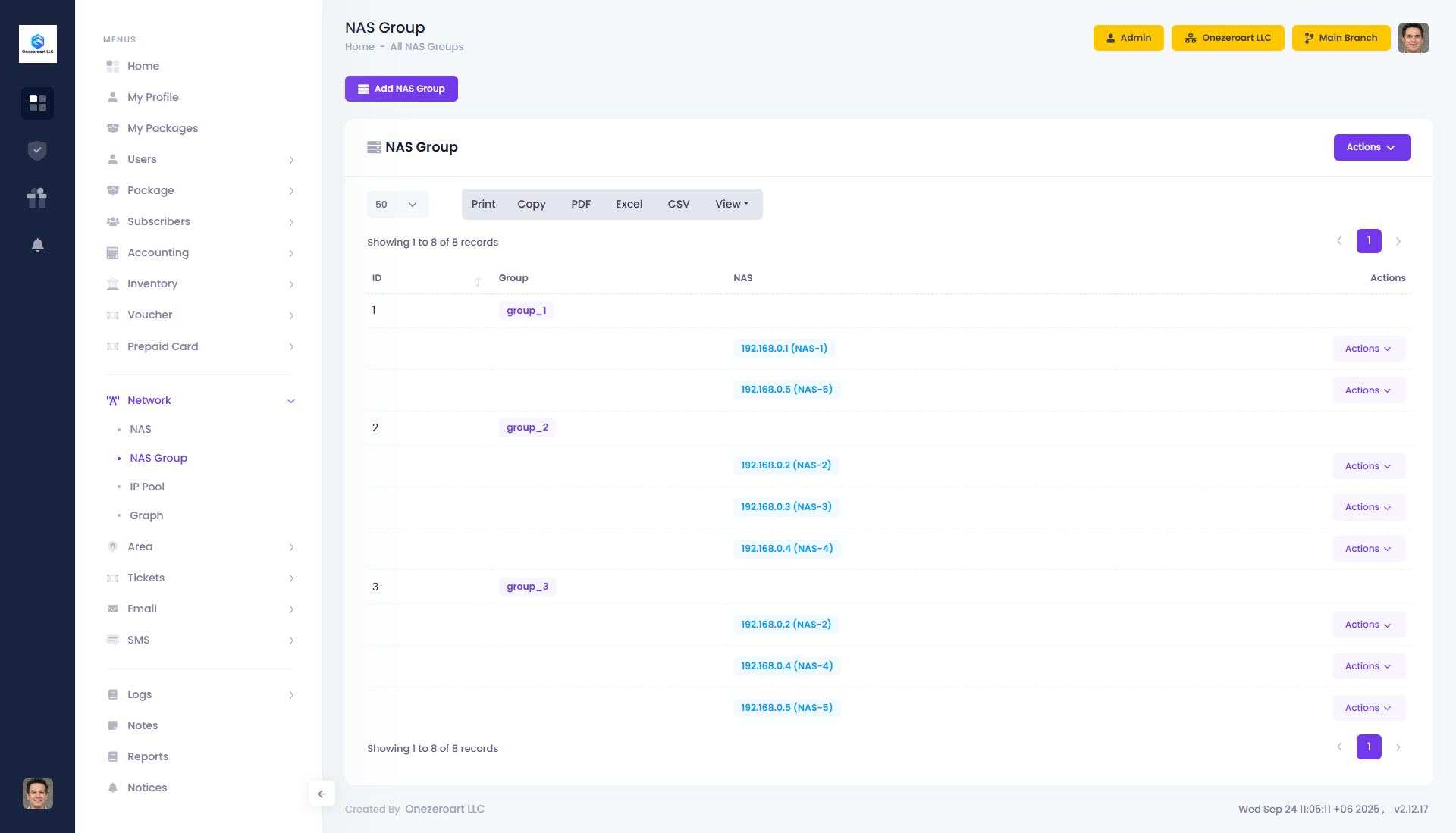
Task: Go to next page arrow above table
Action: 1398,241
